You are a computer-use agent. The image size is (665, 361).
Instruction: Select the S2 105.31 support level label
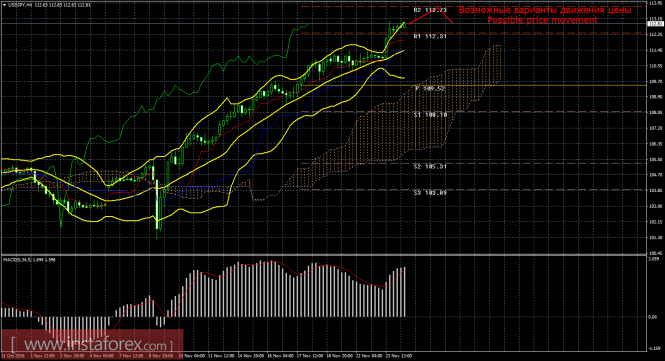pos(430,166)
